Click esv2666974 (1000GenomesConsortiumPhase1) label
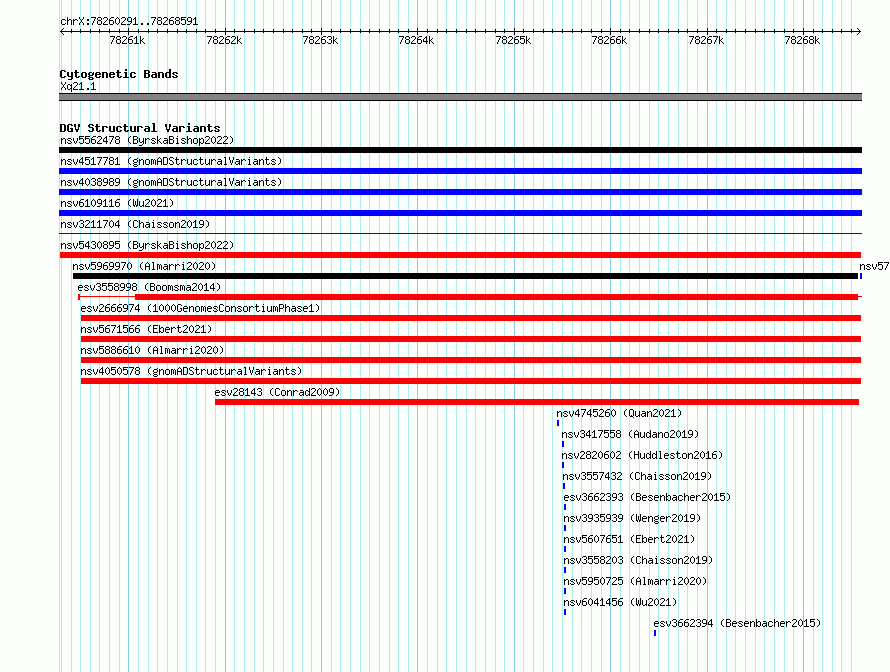This screenshot has width=890, height=672. point(200,308)
